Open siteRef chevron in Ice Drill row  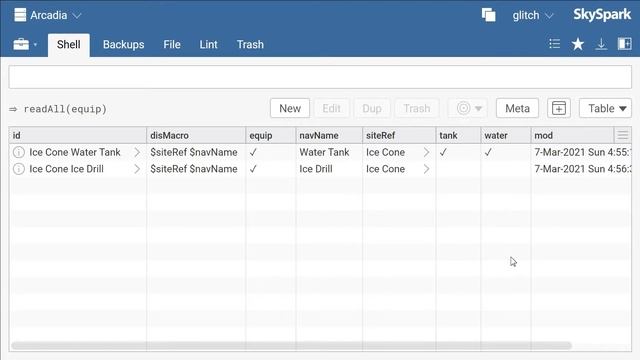[426, 169]
